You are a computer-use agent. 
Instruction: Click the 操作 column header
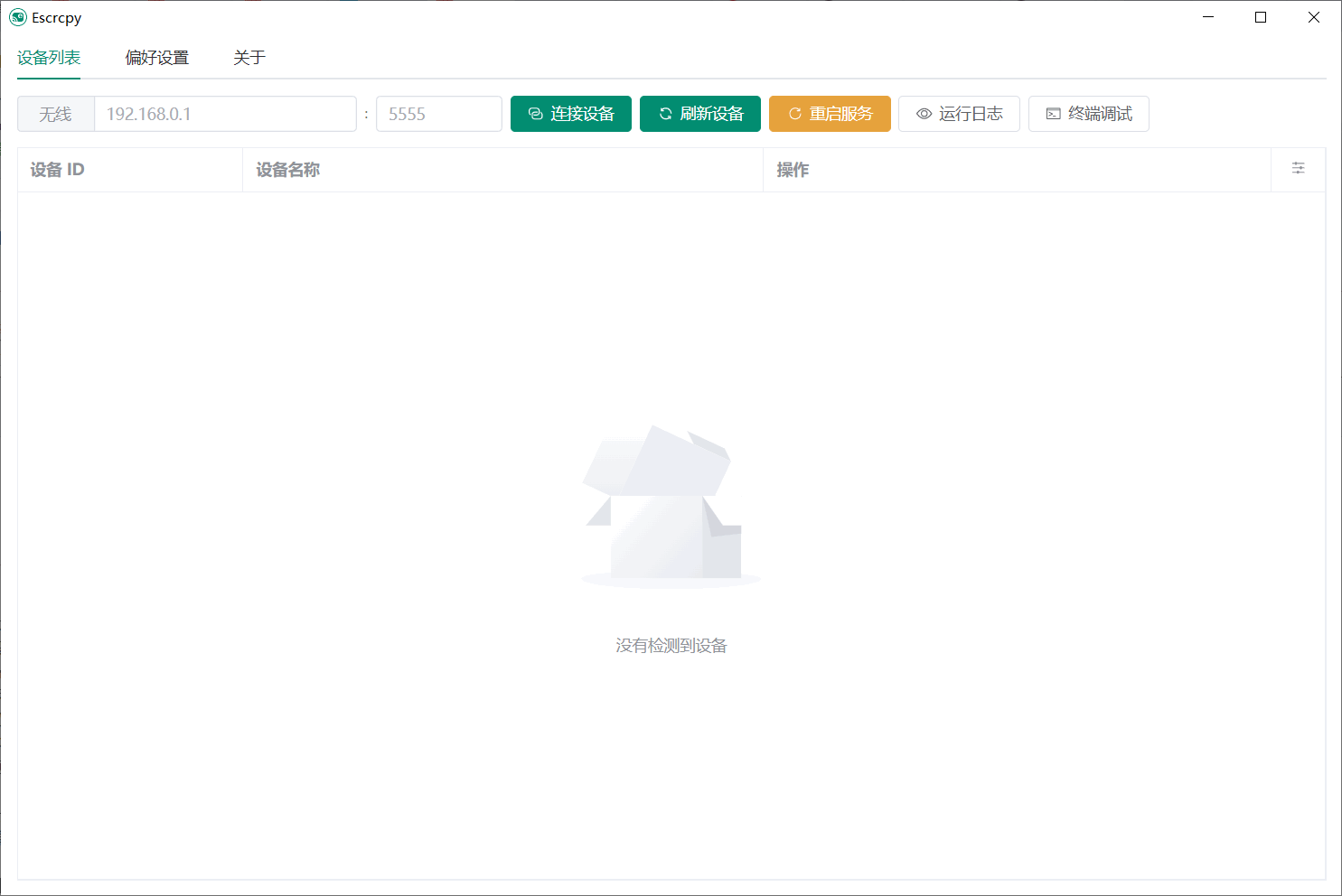point(793,170)
